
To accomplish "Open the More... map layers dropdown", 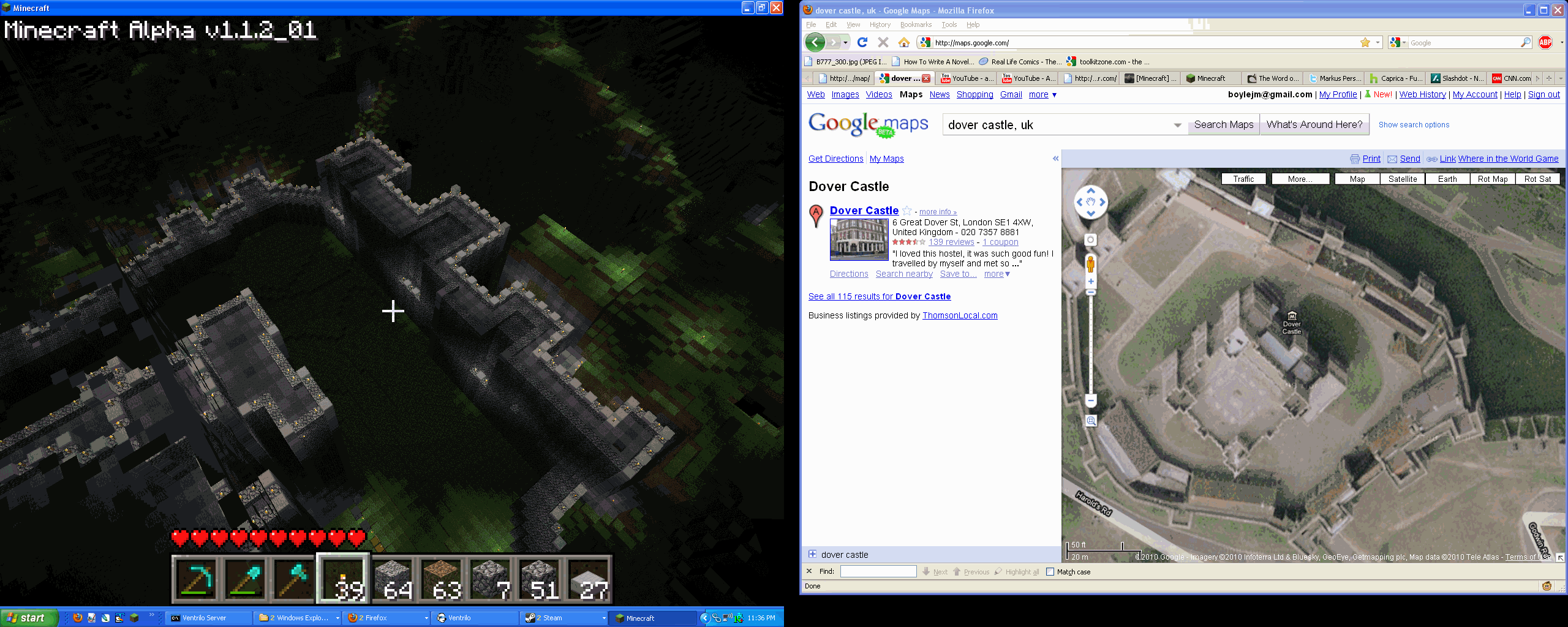I will [1300, 179].
